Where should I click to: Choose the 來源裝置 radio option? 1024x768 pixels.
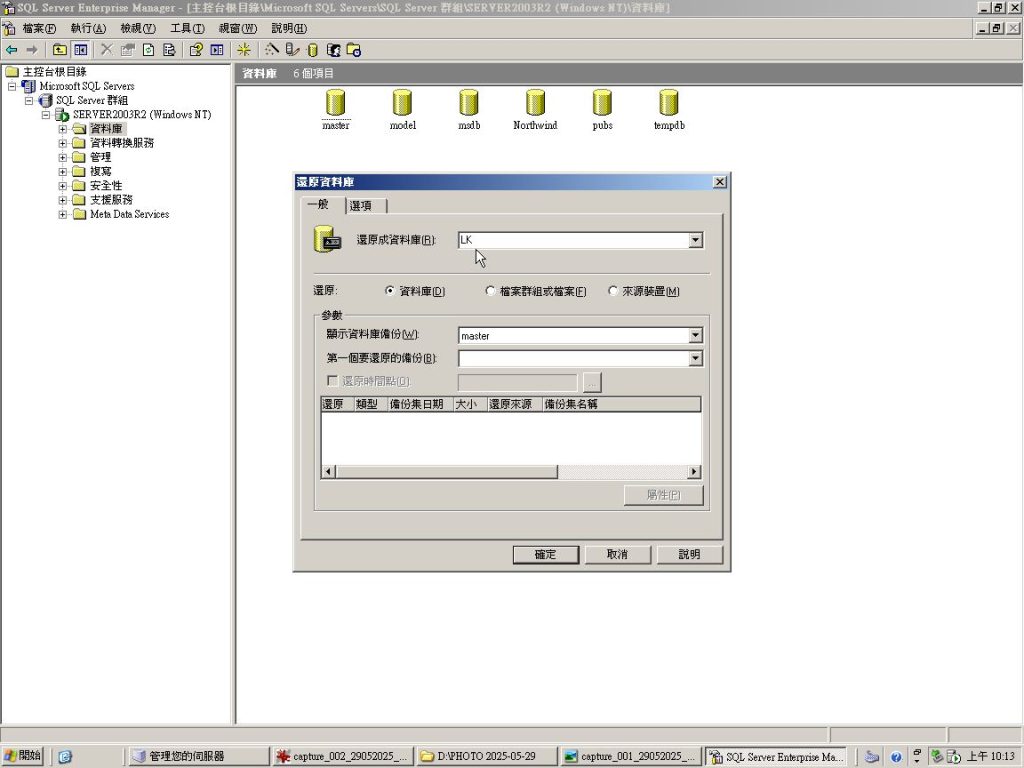pos(612,291)
